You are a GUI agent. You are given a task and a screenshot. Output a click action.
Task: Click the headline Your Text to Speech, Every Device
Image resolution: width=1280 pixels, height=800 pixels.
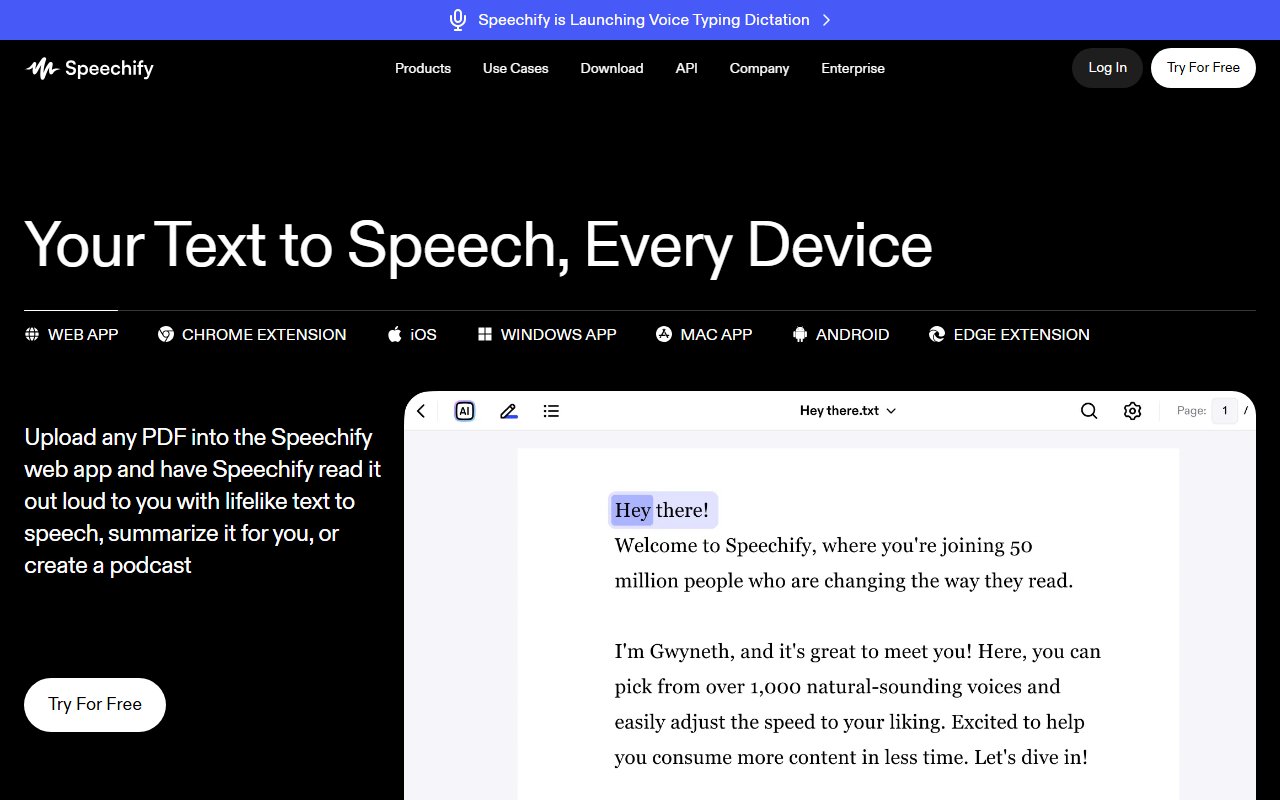478,245
